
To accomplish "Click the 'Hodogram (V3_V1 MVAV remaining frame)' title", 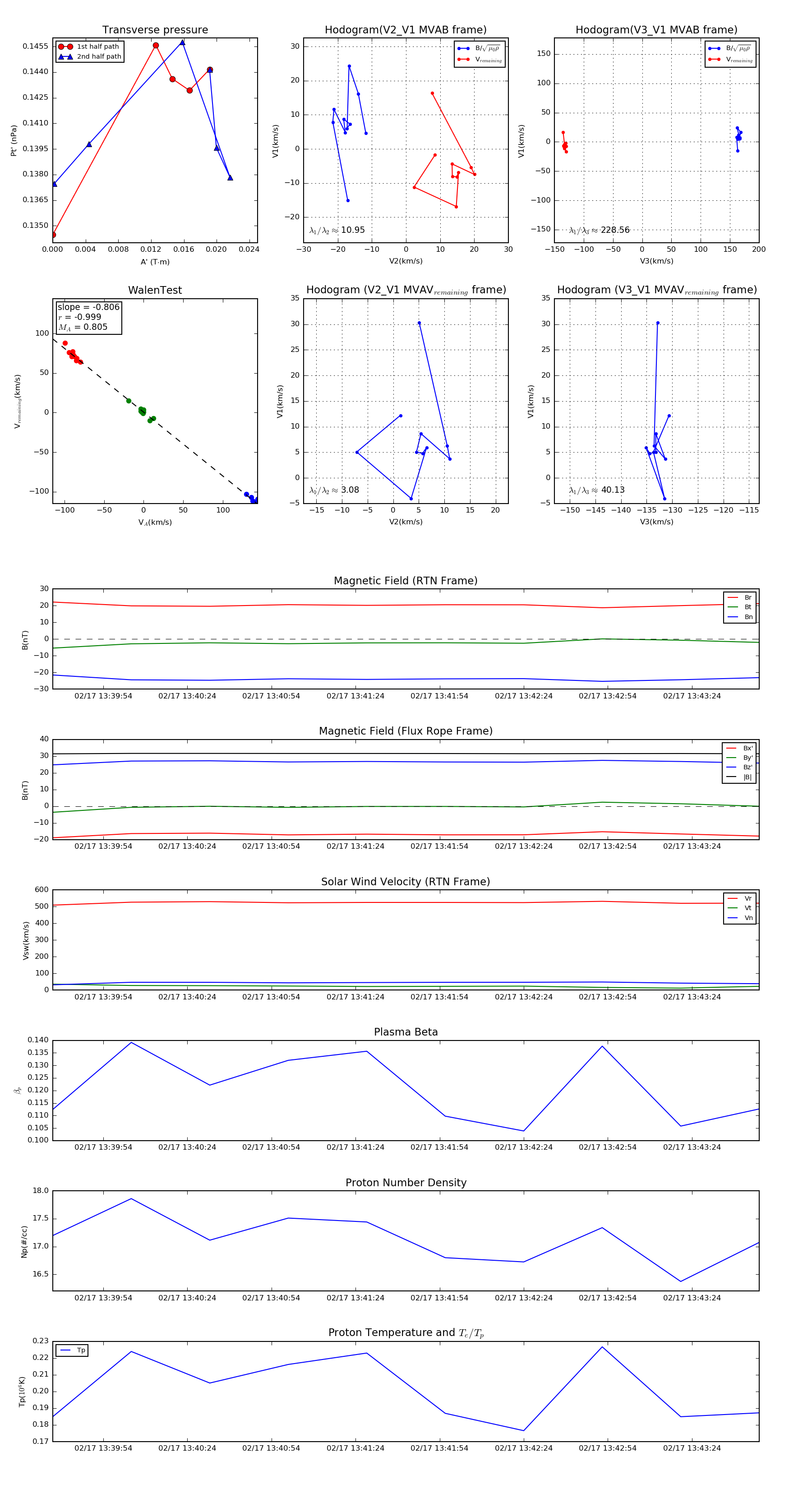I will click(656, 290).
